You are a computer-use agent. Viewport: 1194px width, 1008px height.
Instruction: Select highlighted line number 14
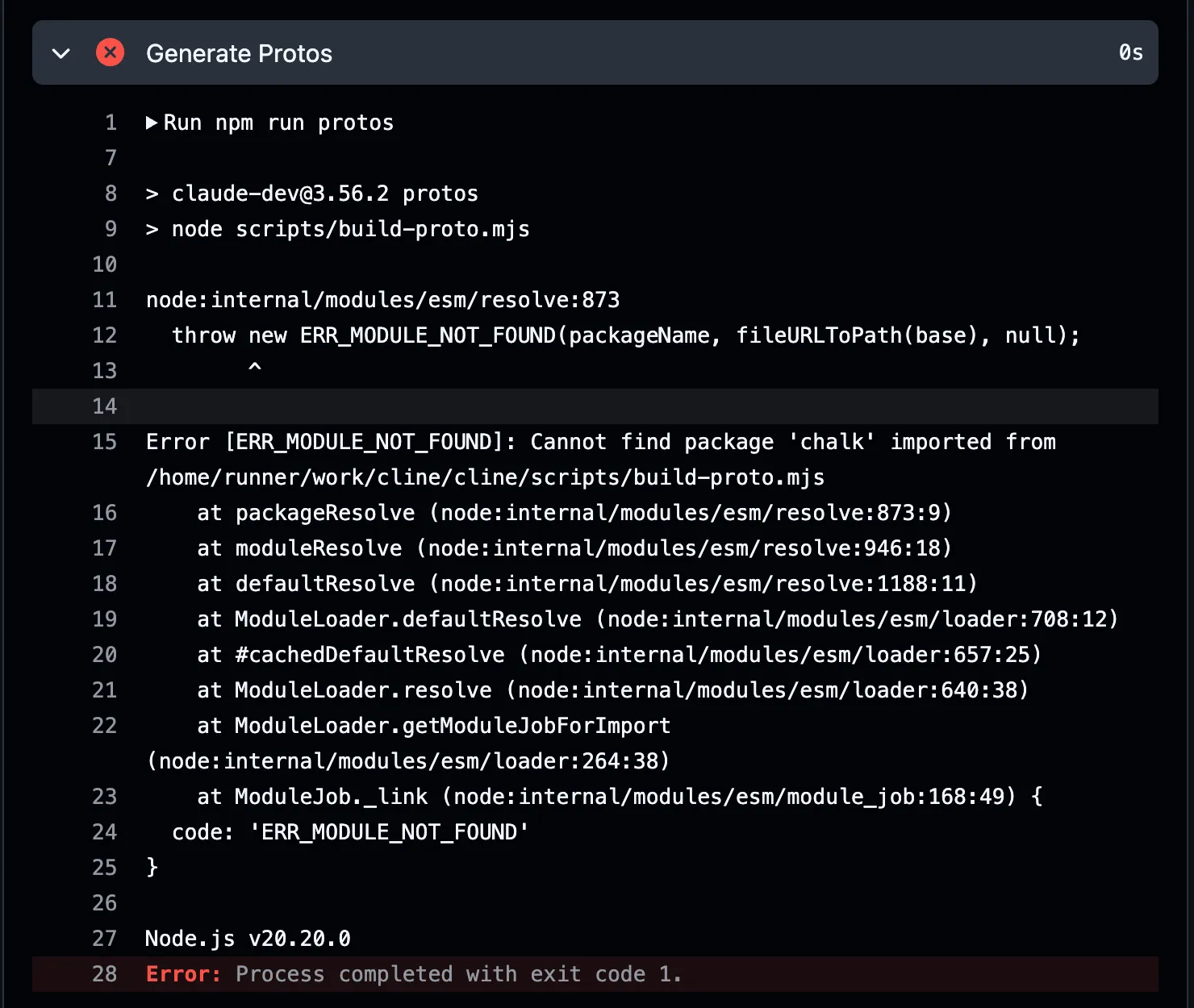click(x=105, y=407)
